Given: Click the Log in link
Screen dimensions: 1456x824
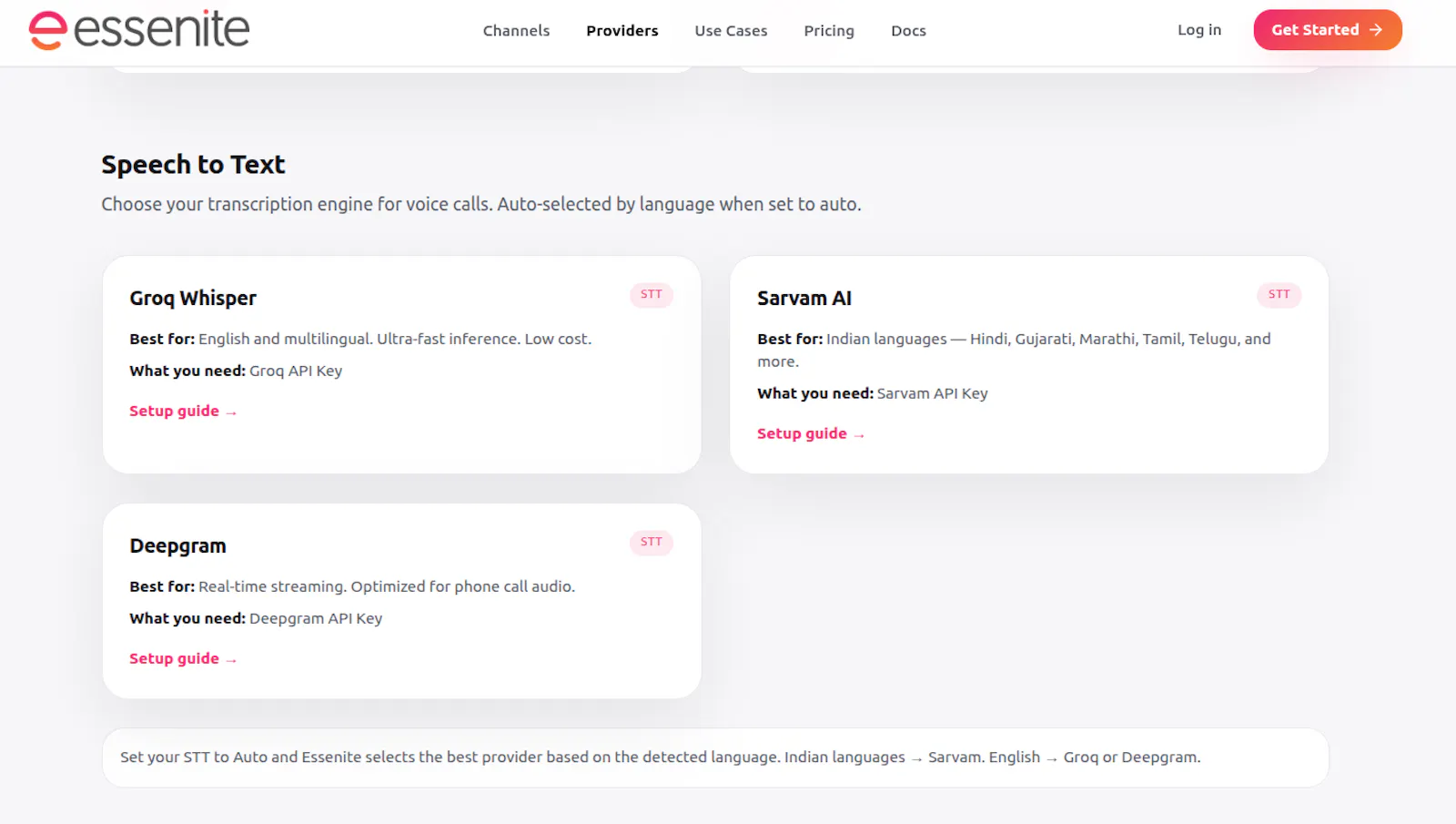Looking at the screenshot, I should [1199, 30].
